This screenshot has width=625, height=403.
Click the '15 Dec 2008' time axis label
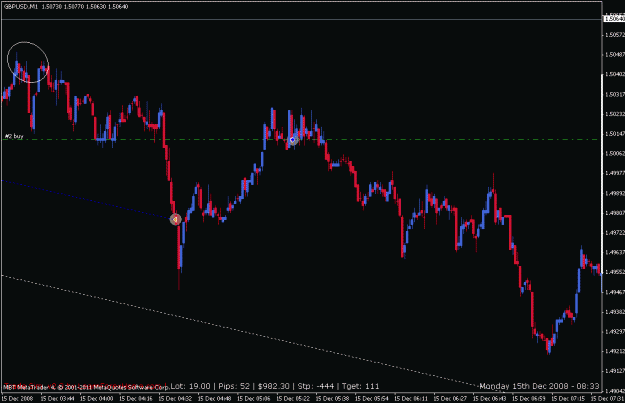[18, 398]
